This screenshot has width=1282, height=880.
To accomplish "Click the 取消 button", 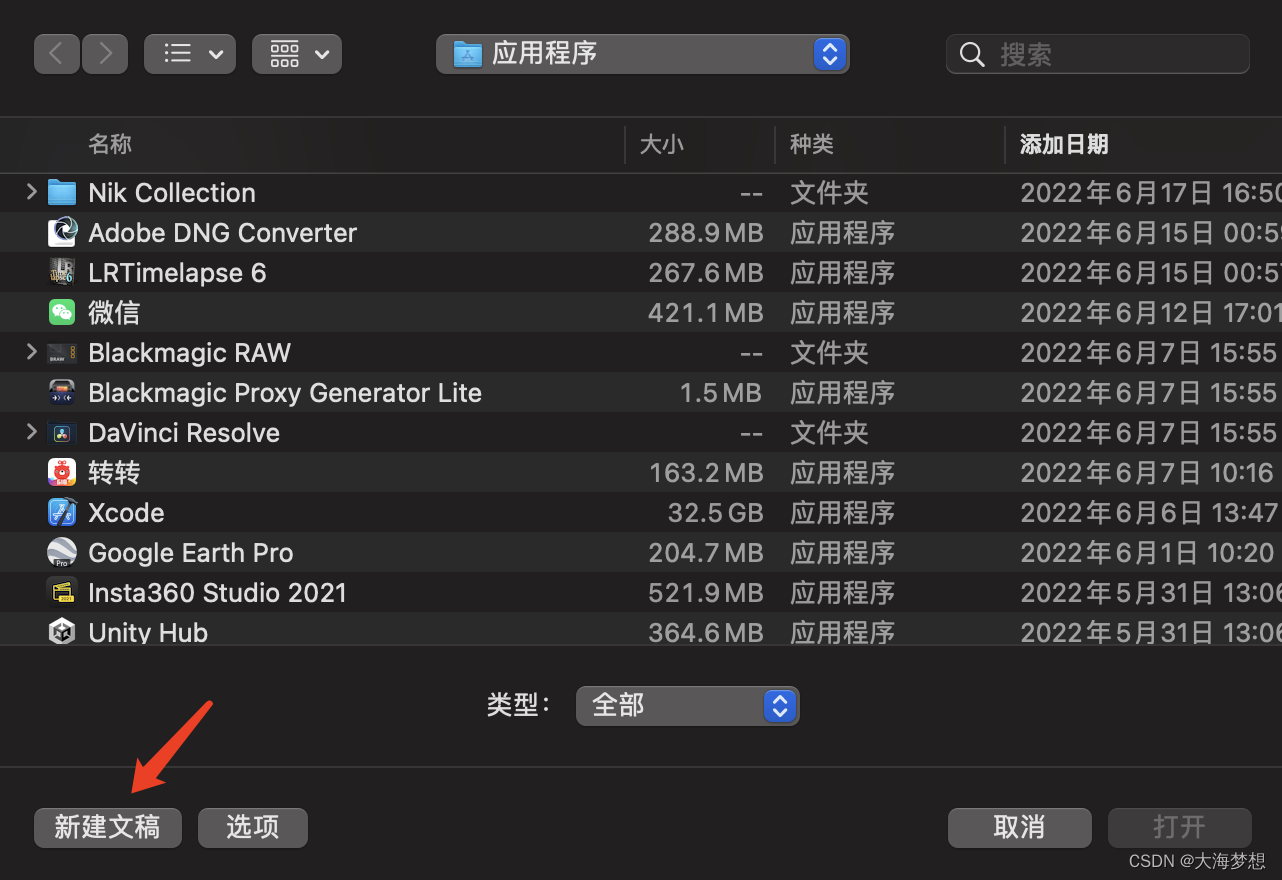I will (1020, 828).
